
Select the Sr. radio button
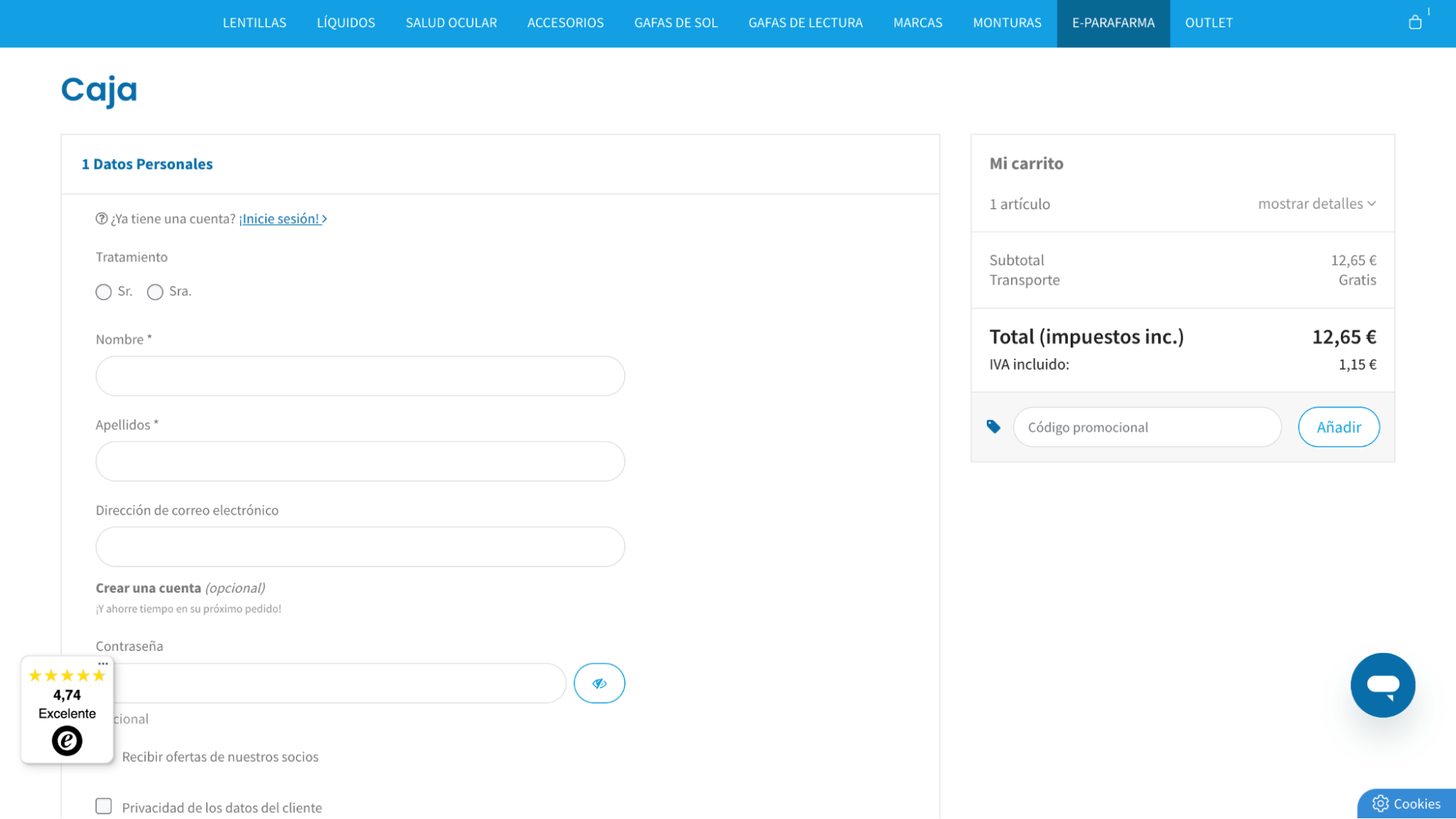[103, 292]
